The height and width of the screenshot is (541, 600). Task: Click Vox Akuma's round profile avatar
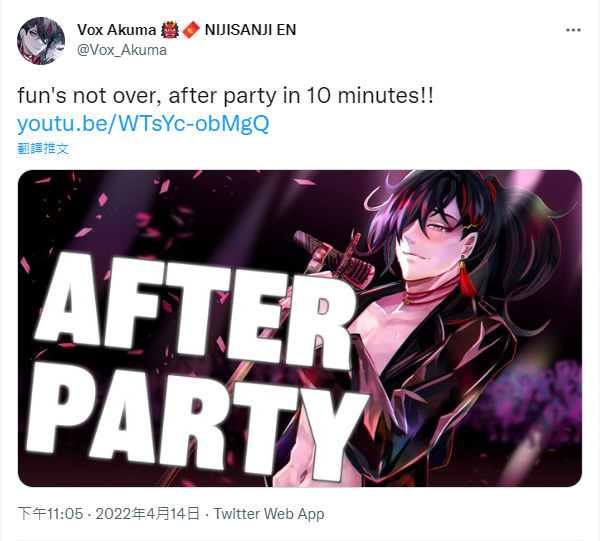41,41
